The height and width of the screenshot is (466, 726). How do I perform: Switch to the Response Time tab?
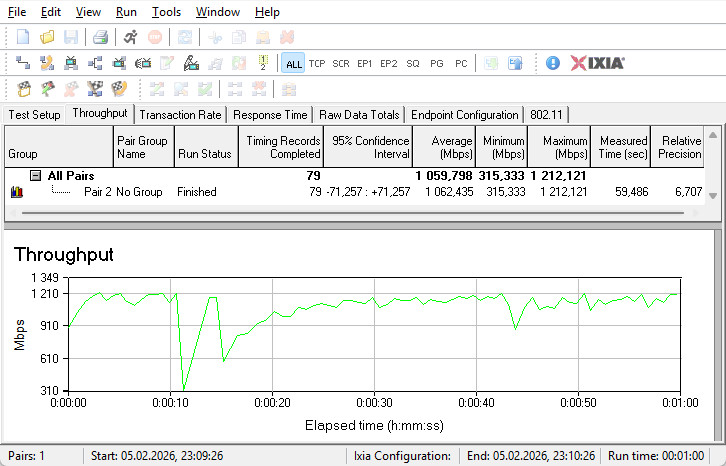(x=270, y=115)
